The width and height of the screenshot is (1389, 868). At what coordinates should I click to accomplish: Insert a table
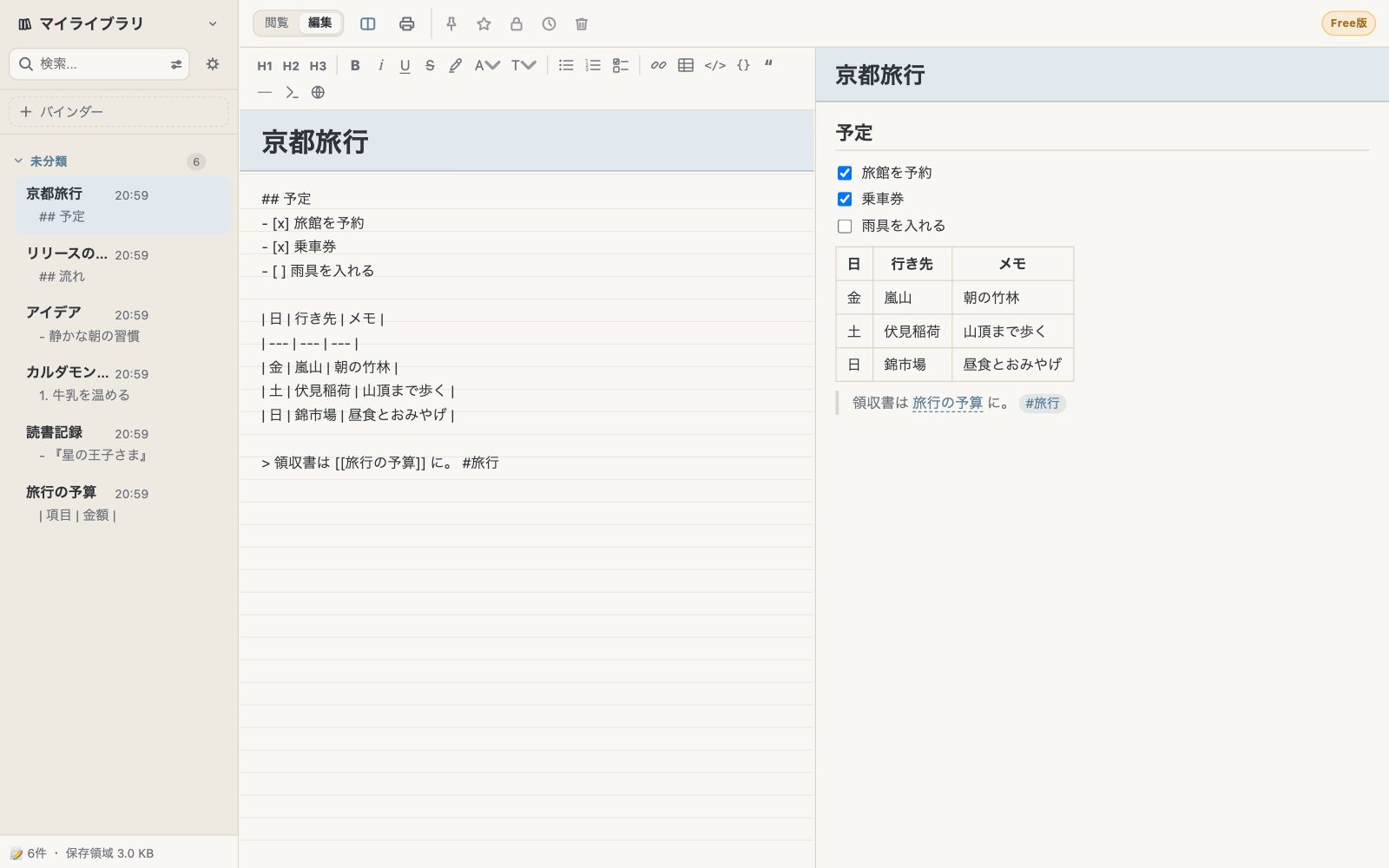[686, 65]
